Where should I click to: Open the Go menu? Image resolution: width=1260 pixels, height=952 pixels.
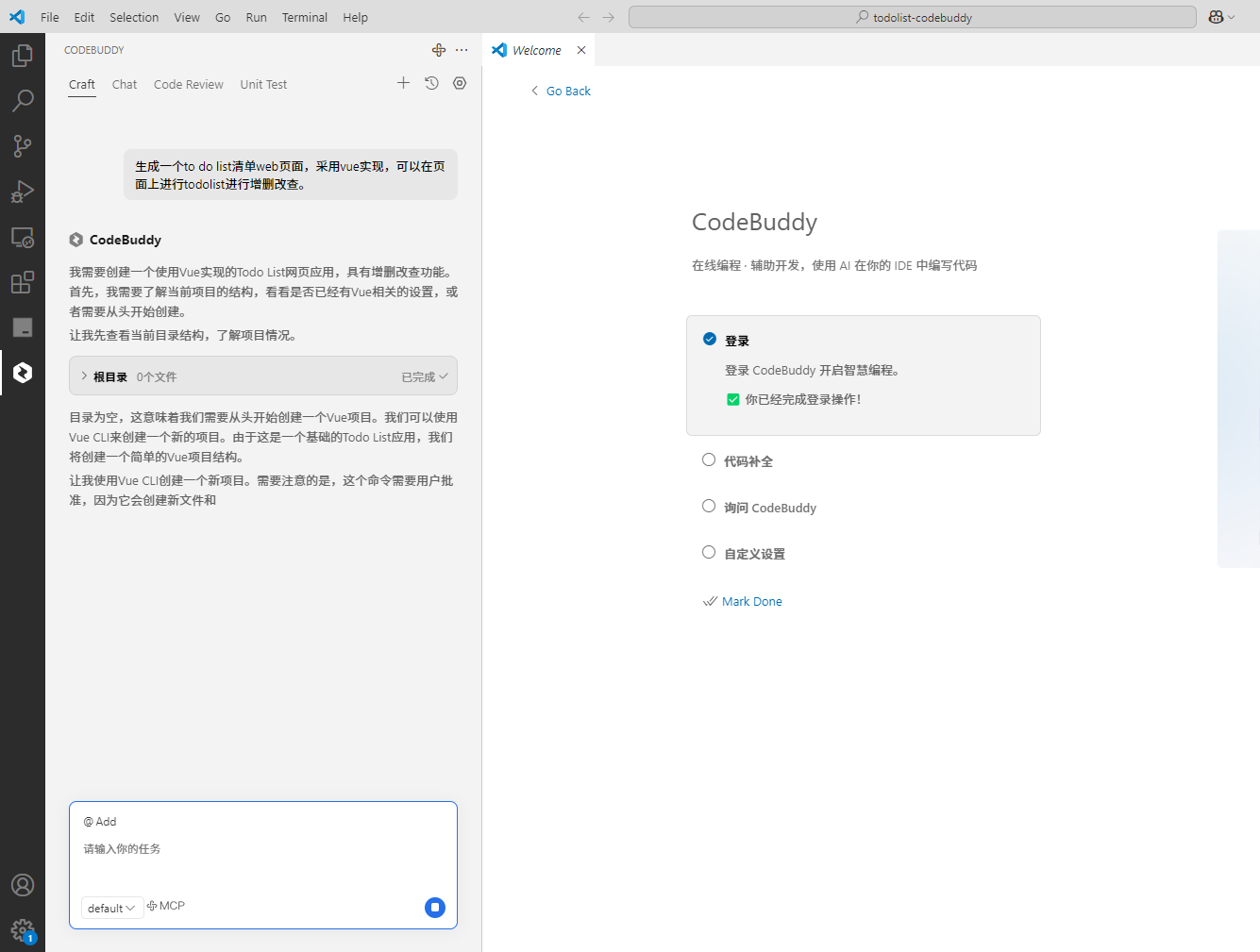point(223,17)
